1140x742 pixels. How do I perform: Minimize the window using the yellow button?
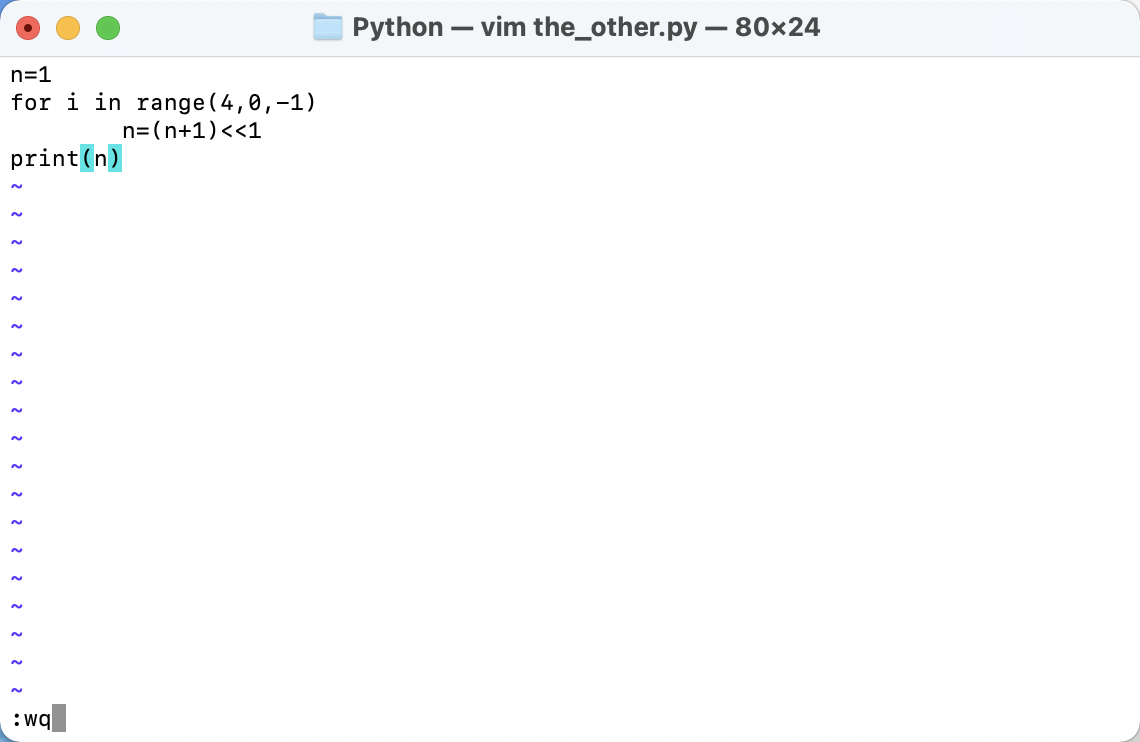click(68, 28)
